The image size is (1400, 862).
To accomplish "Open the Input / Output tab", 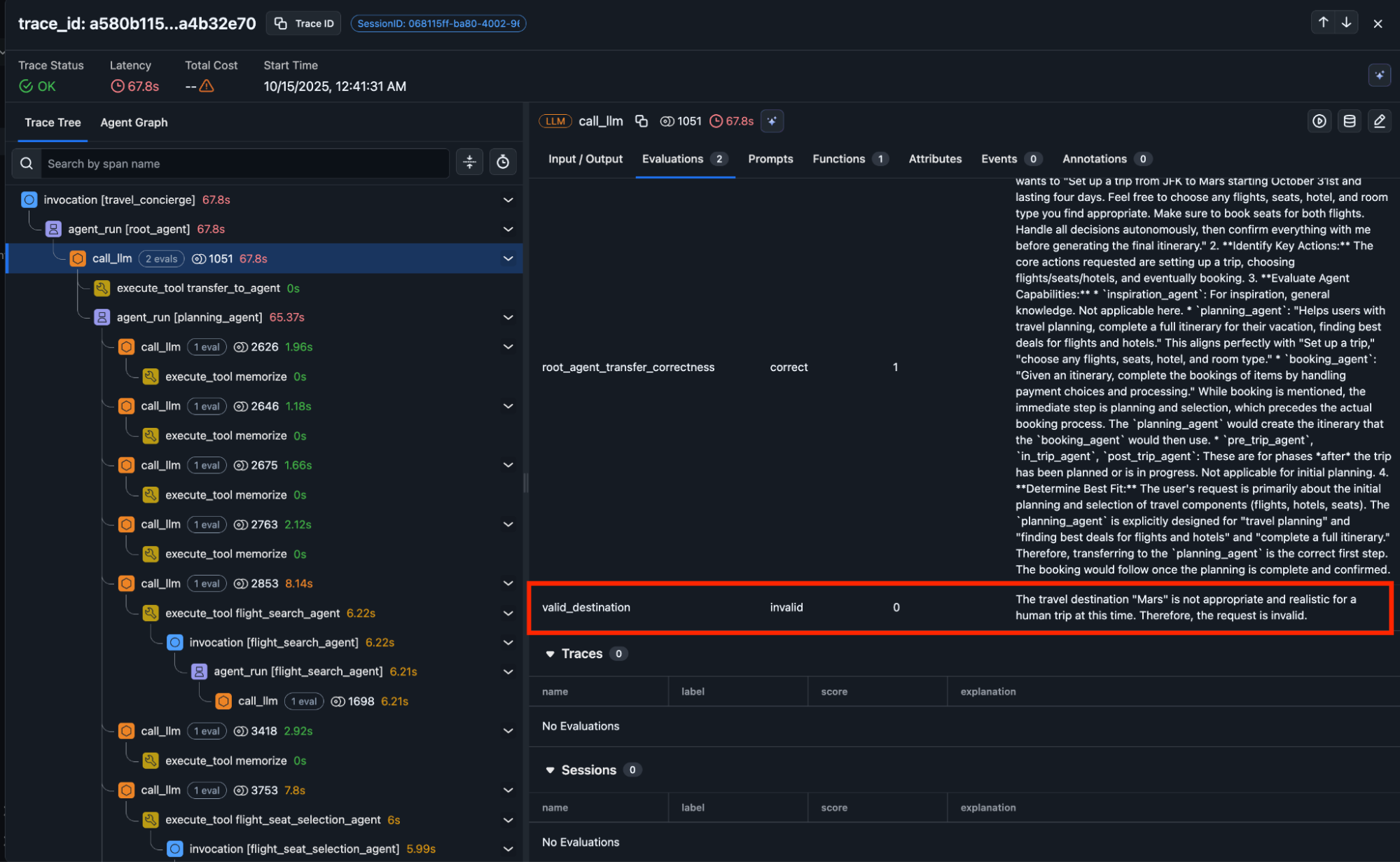I will [x=585, y=159].
